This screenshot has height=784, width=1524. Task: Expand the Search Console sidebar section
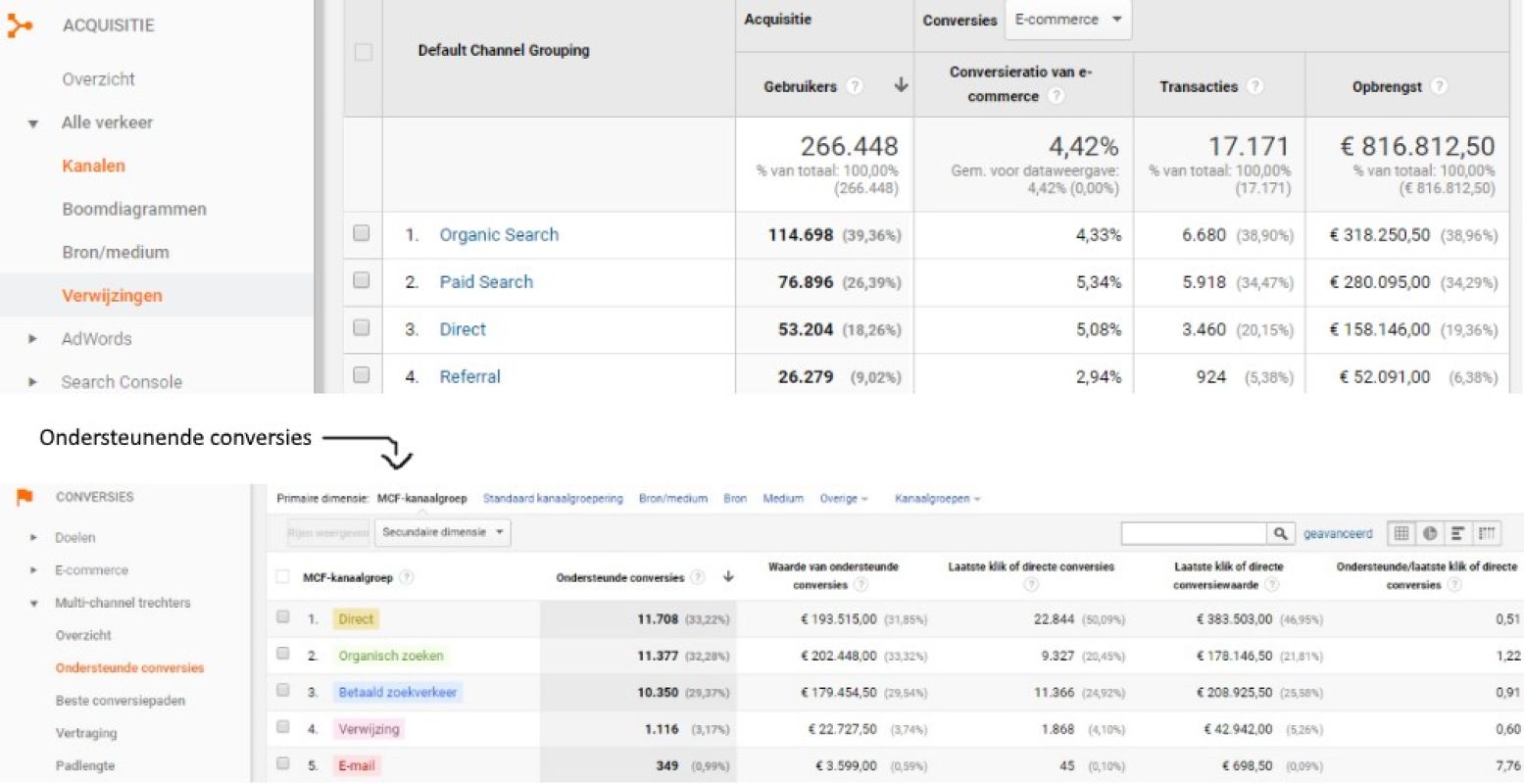point(33,382)
